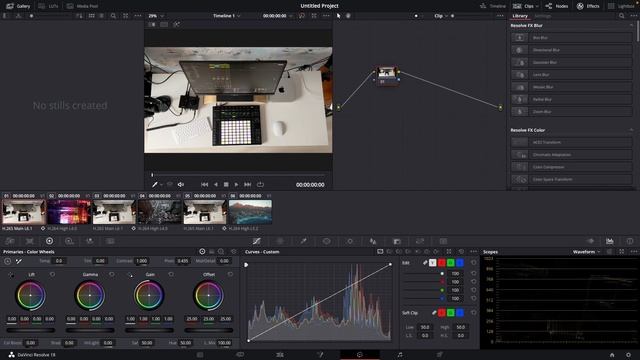Open the Keyframes palette icon
Screen dimensions: 640x360
pyautogui.click(x=590, y=241)
